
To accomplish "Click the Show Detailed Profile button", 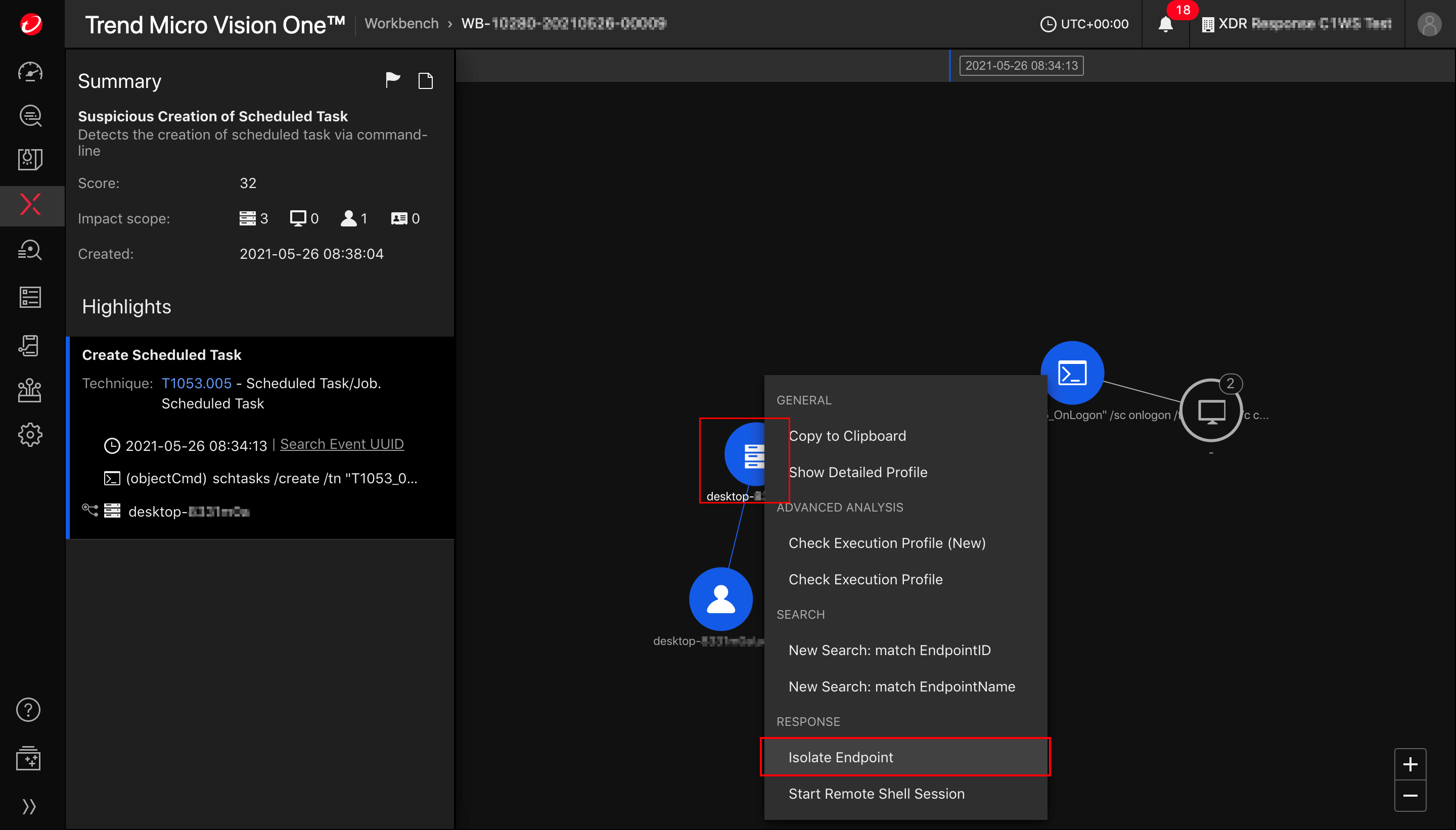I will click(858, 472).
